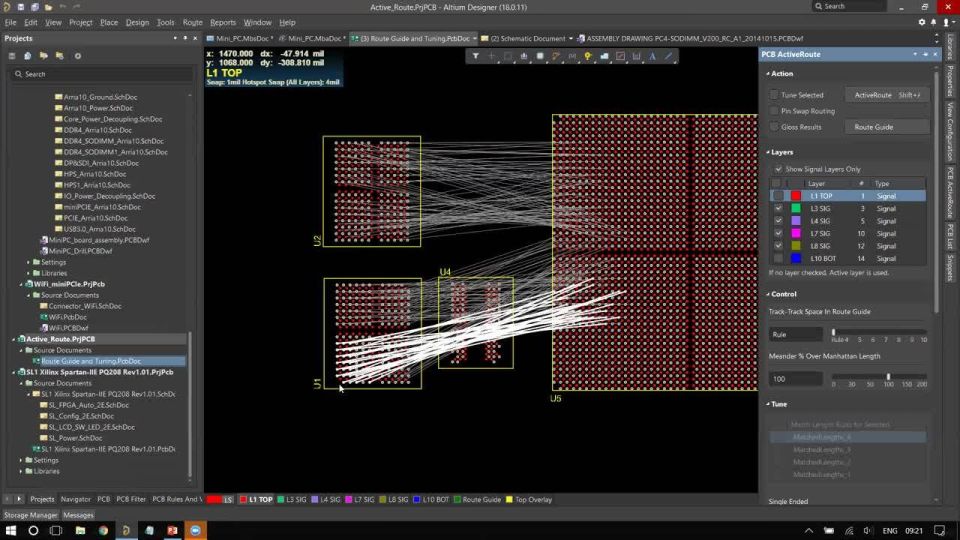
Task: Collapse the WiFi_miniPCIe.PrjPcb project node
Action: pyautogui.click(x=21, y=284)
